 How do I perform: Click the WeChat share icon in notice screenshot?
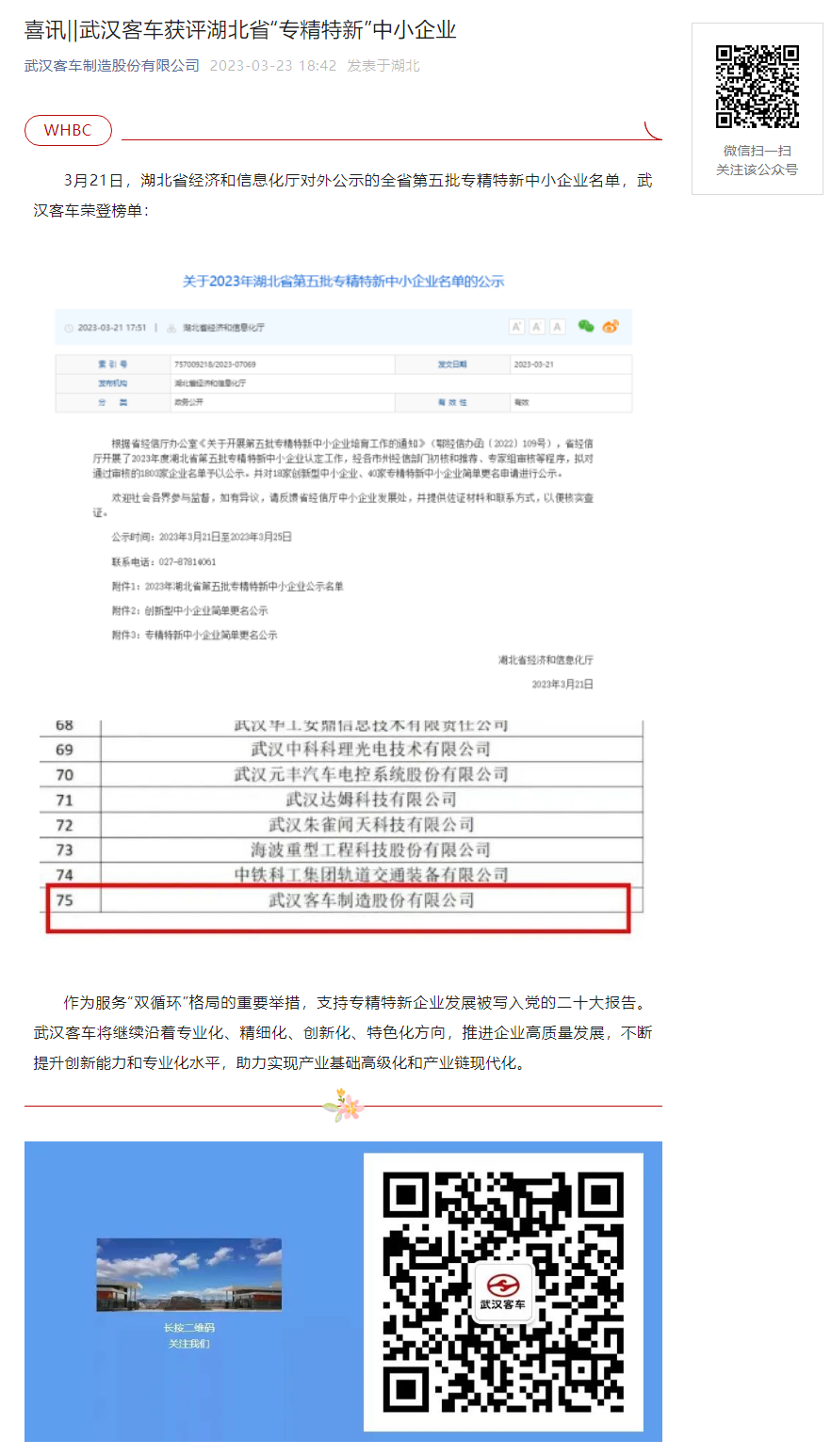pyautogui.click(x=586, y=326)
